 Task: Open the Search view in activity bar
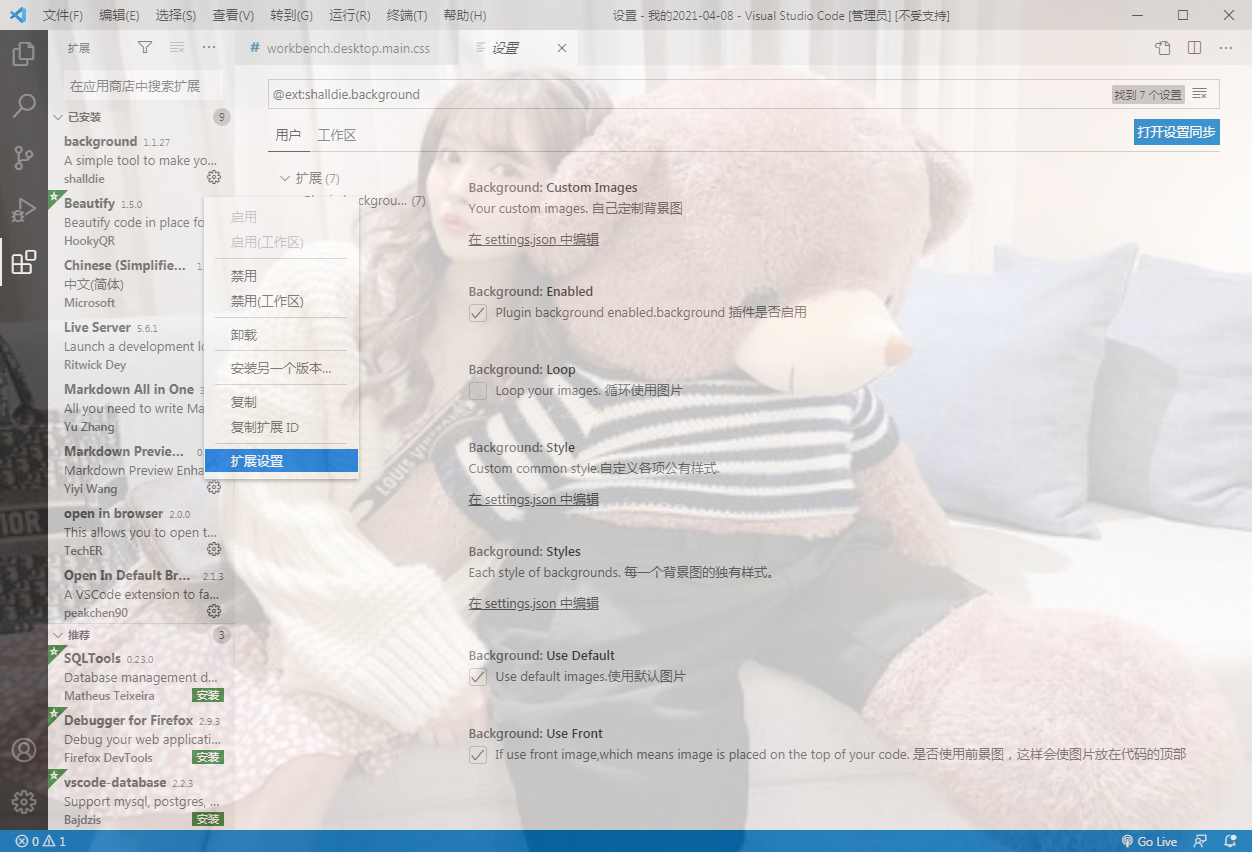click(x=24, y=105)
